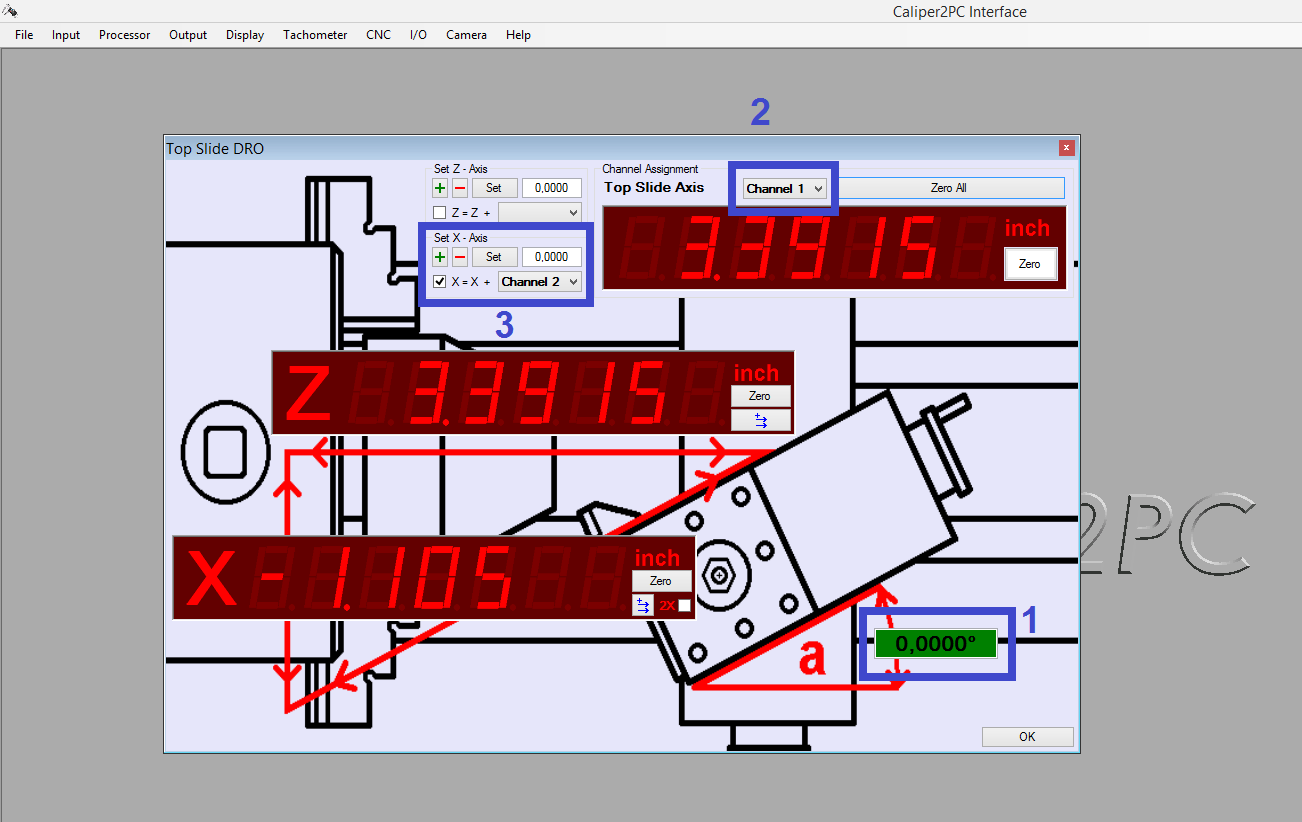Expand the empty Z = Z + channel dropdown
The width and height of the screenshot is (1302, 822).
point(540,212)
